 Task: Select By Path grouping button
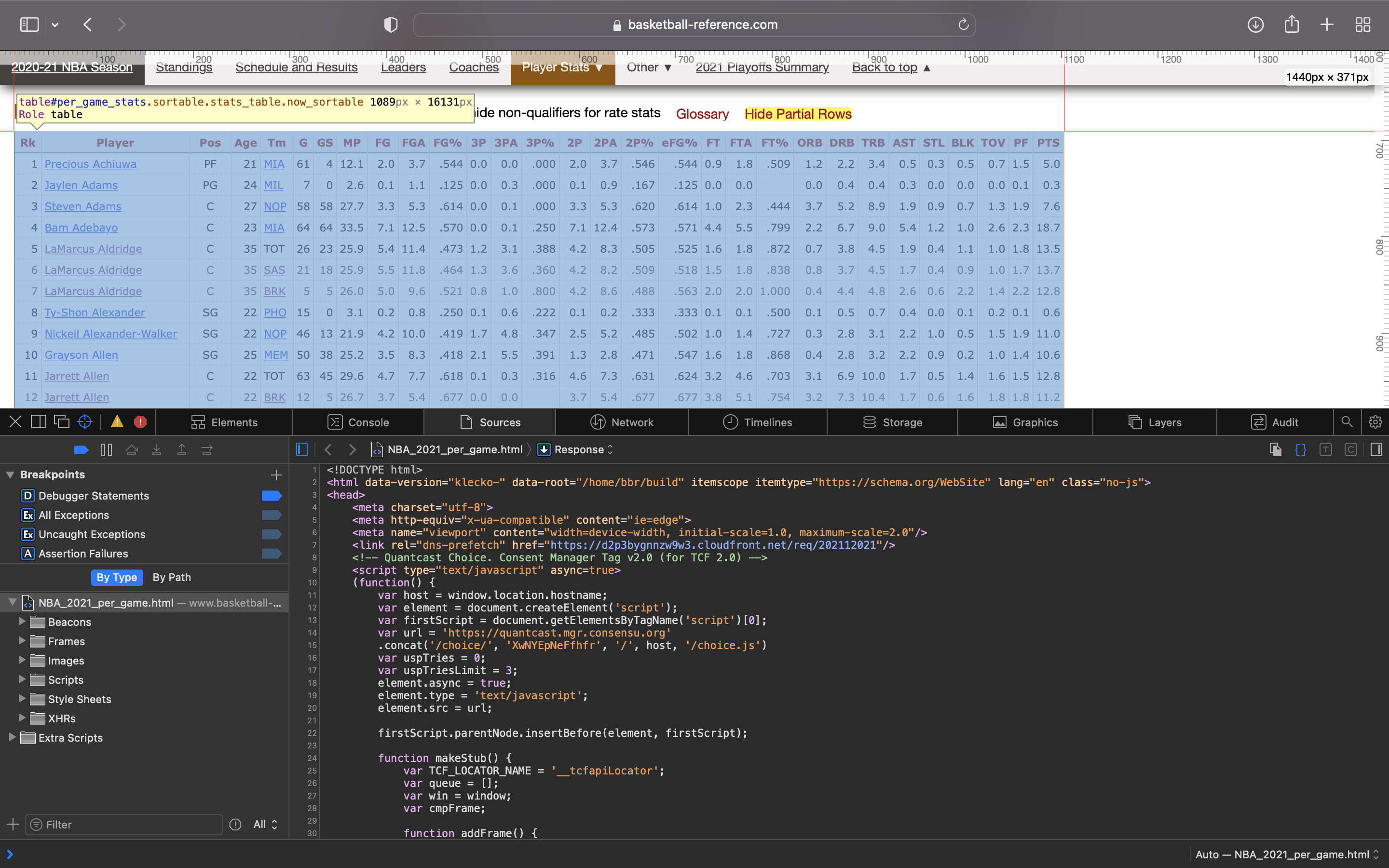(172, 577)
